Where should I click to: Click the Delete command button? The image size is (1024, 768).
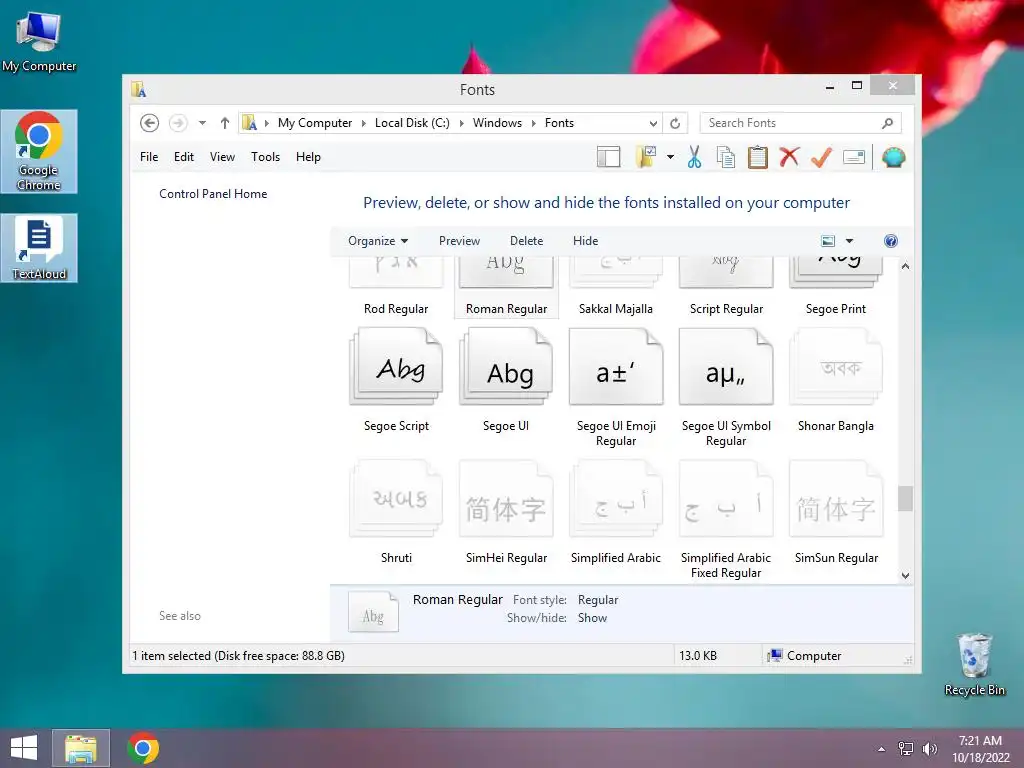coord(526,241)
